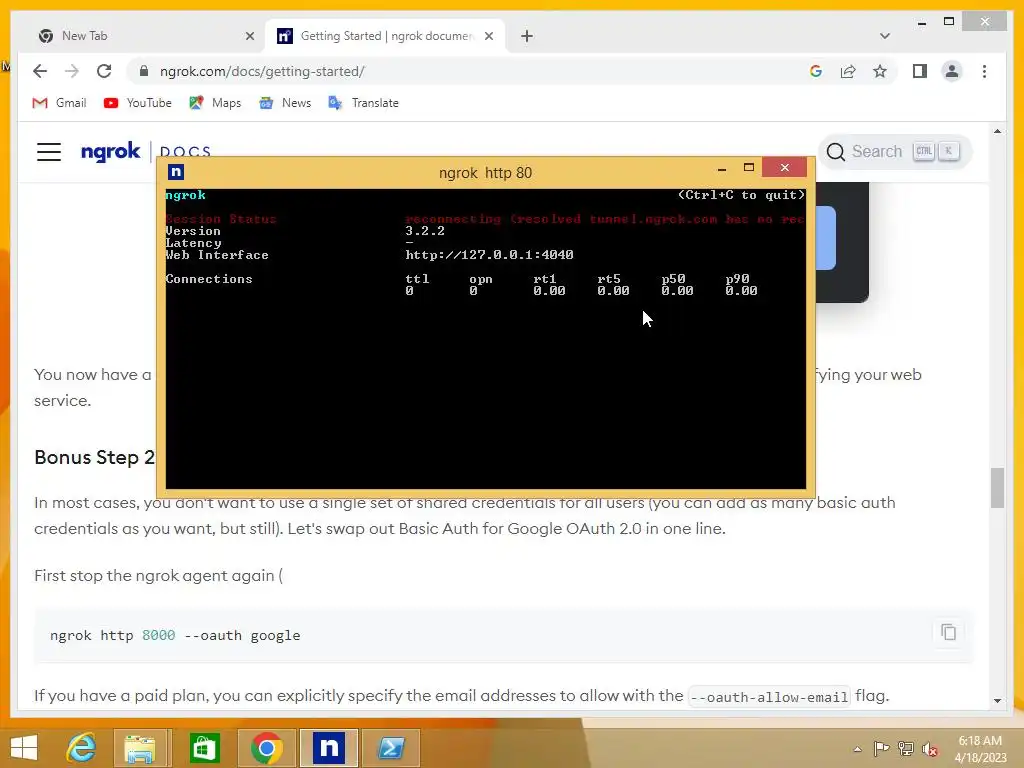This screenshot has width=1024, height=768.
Task: Toggle Chrome's side panel icon
Action: click(920, 71)
